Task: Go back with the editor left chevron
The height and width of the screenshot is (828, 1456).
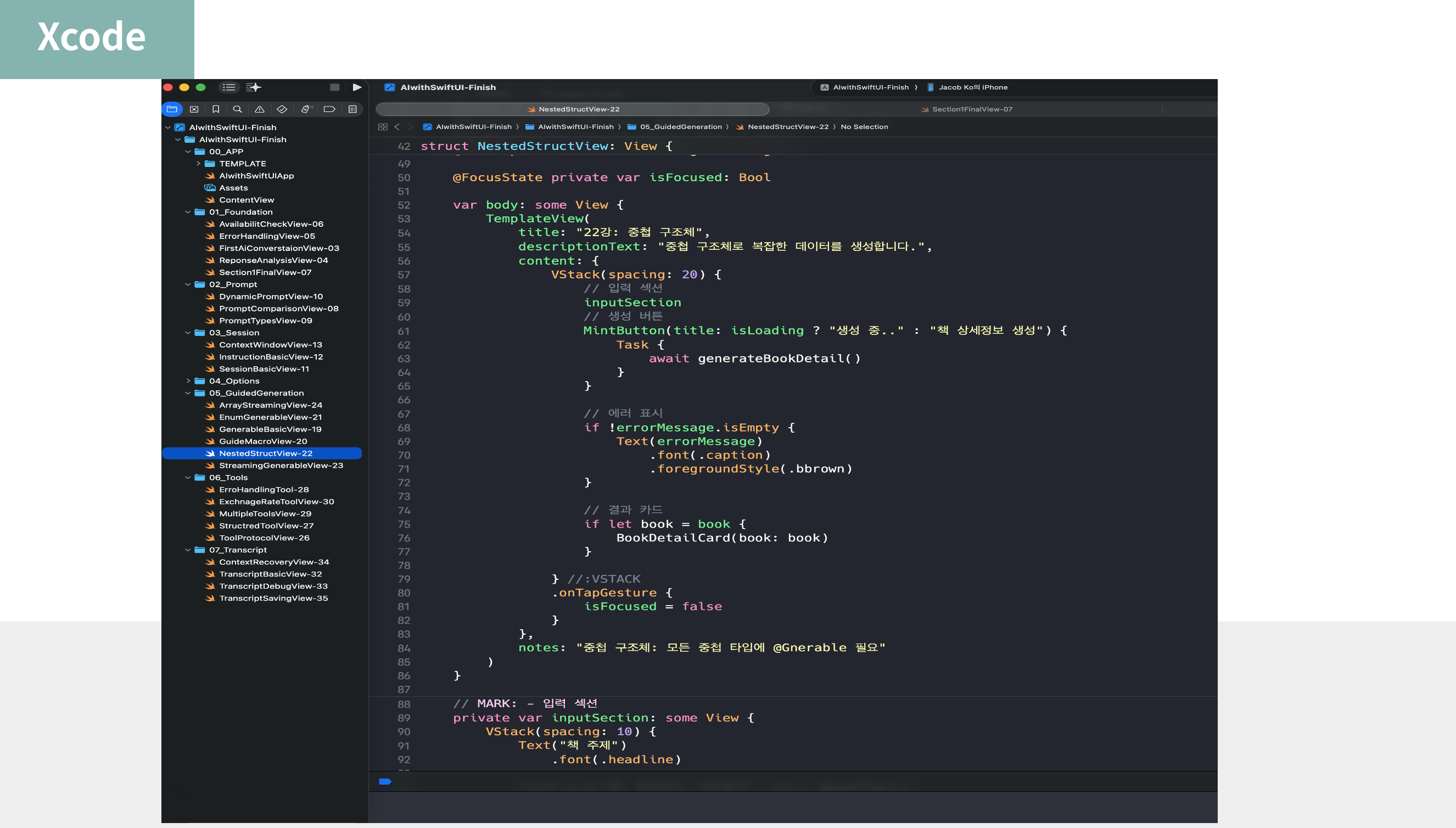Action: (397, 127)
